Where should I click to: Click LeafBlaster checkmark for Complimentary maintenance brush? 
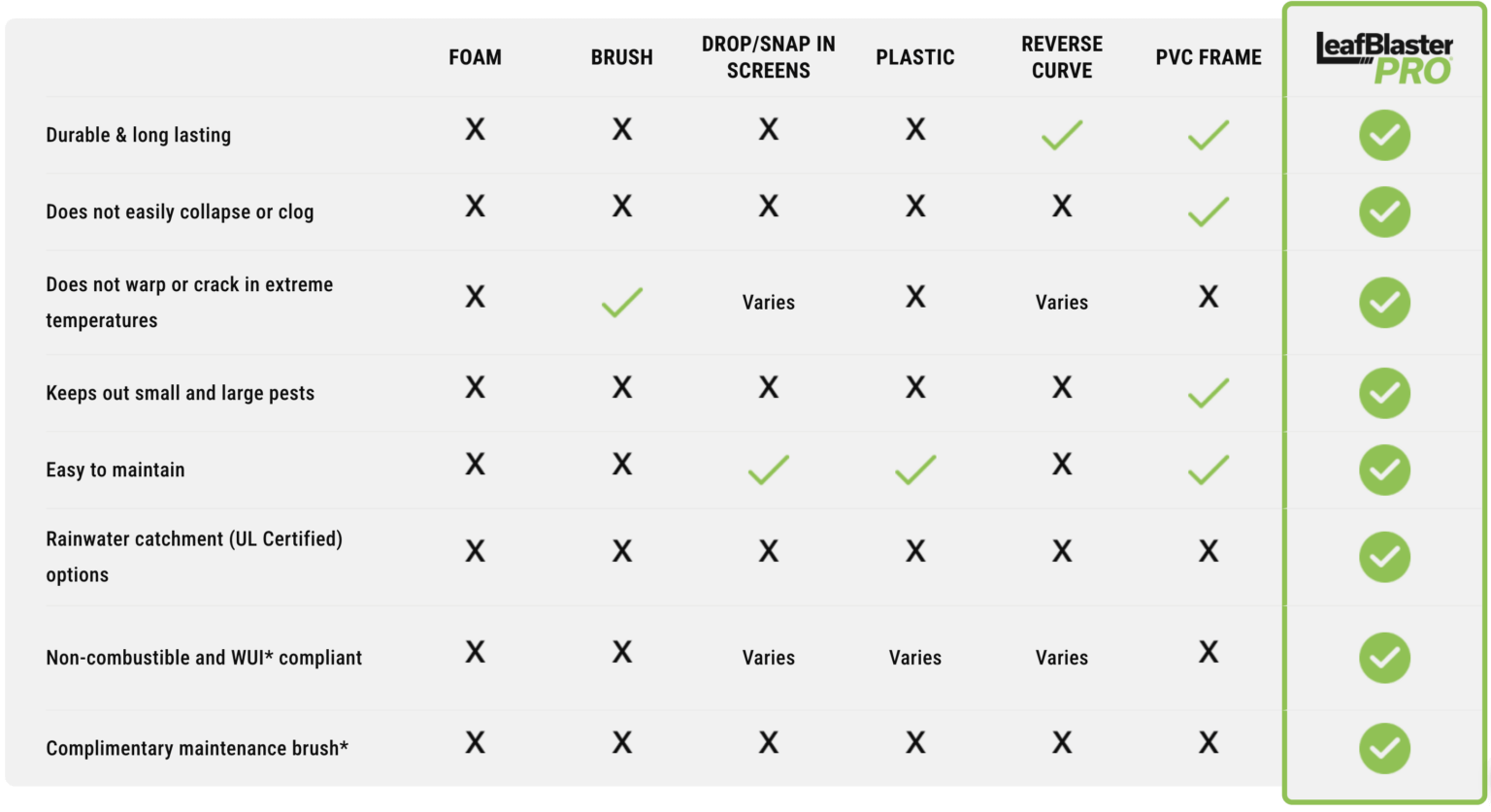[x=1384, y=748]
